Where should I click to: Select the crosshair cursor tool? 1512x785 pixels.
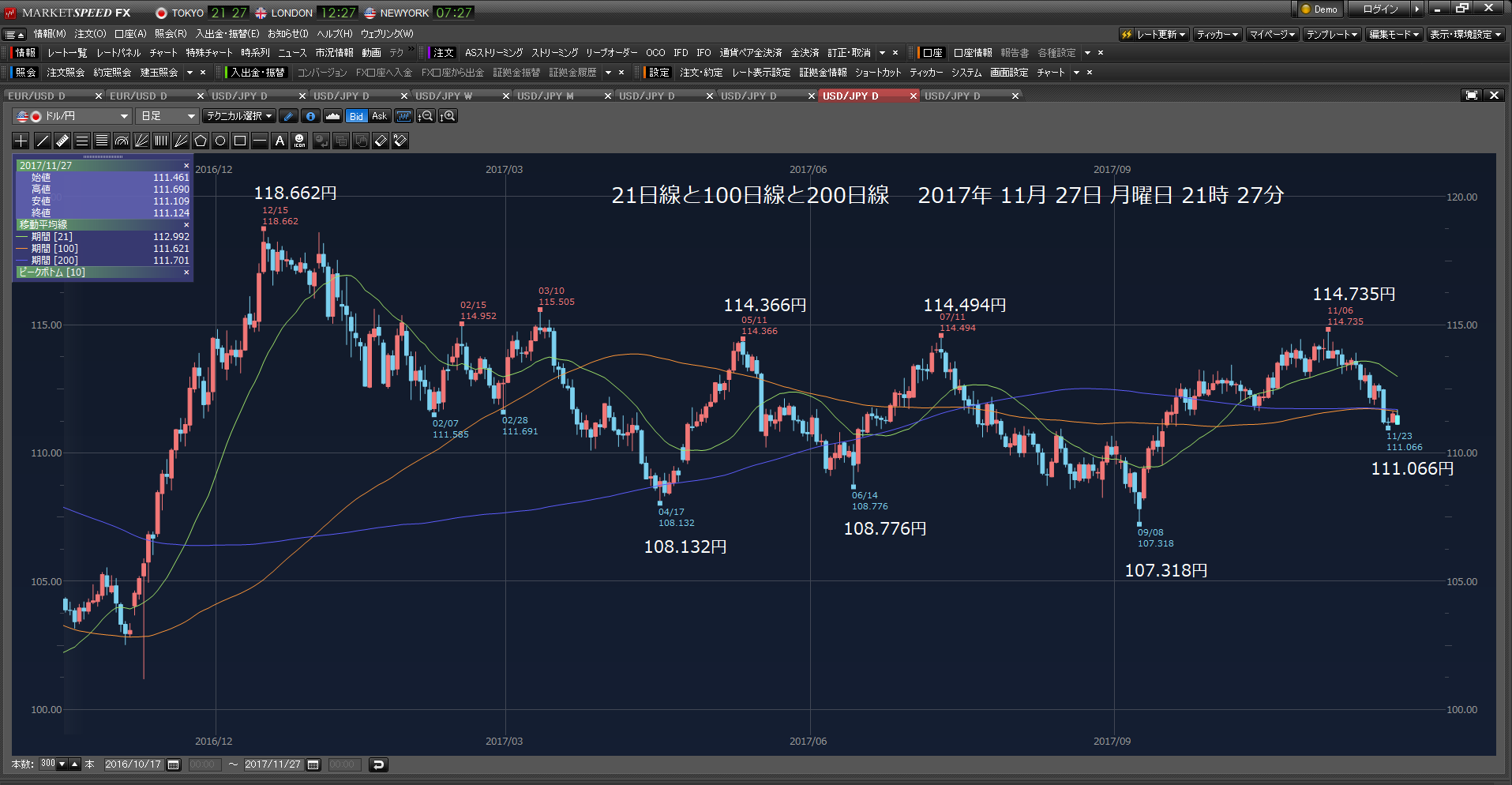pos(21,141)
